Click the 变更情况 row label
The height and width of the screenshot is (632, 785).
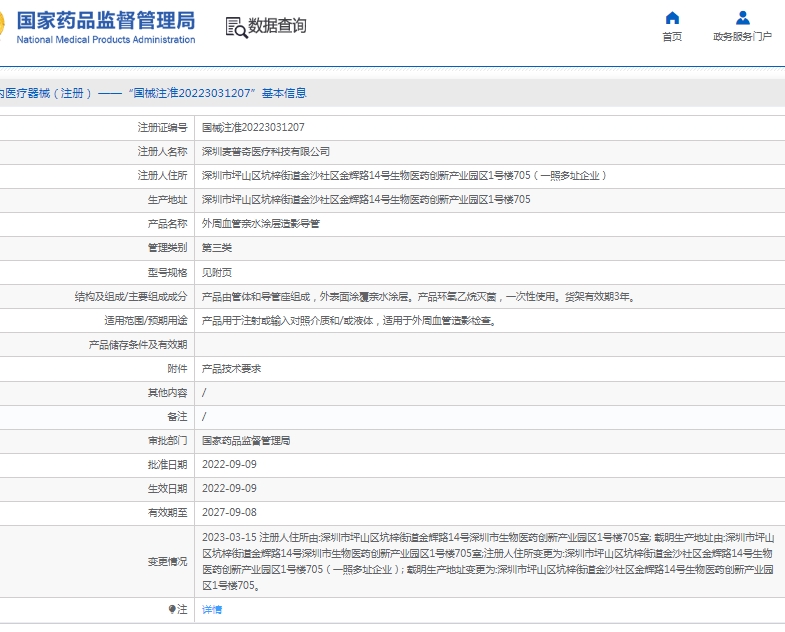(167, 562)
